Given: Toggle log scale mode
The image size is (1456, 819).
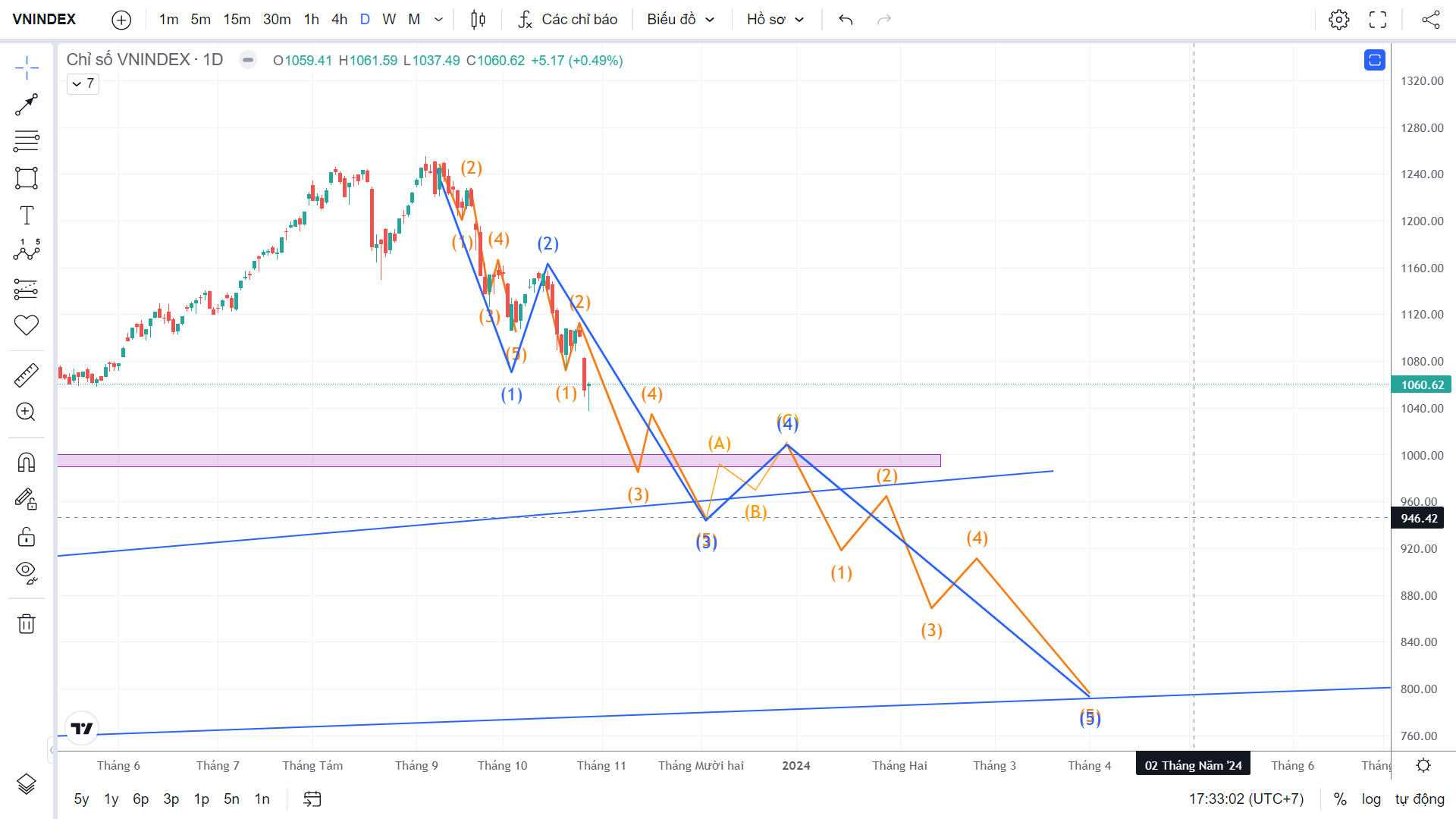Looking at the screenshot, I should point(1371,799).
